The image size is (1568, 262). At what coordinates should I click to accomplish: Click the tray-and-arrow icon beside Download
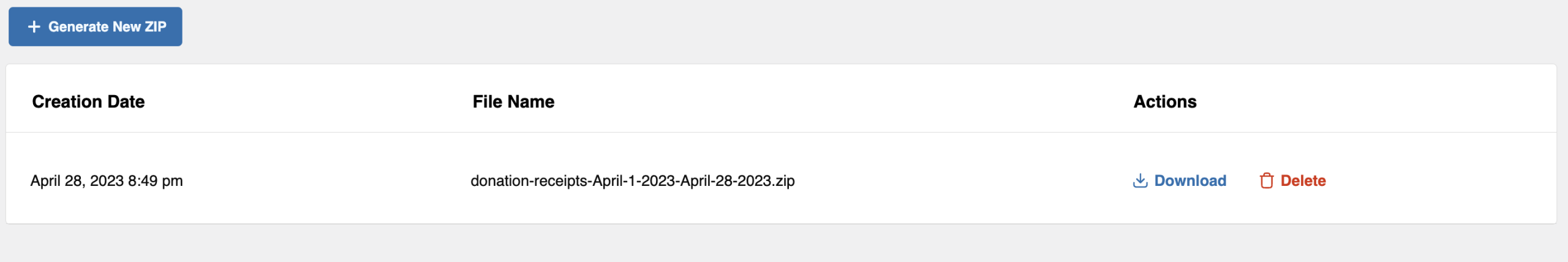click(x=1140, y=180)
